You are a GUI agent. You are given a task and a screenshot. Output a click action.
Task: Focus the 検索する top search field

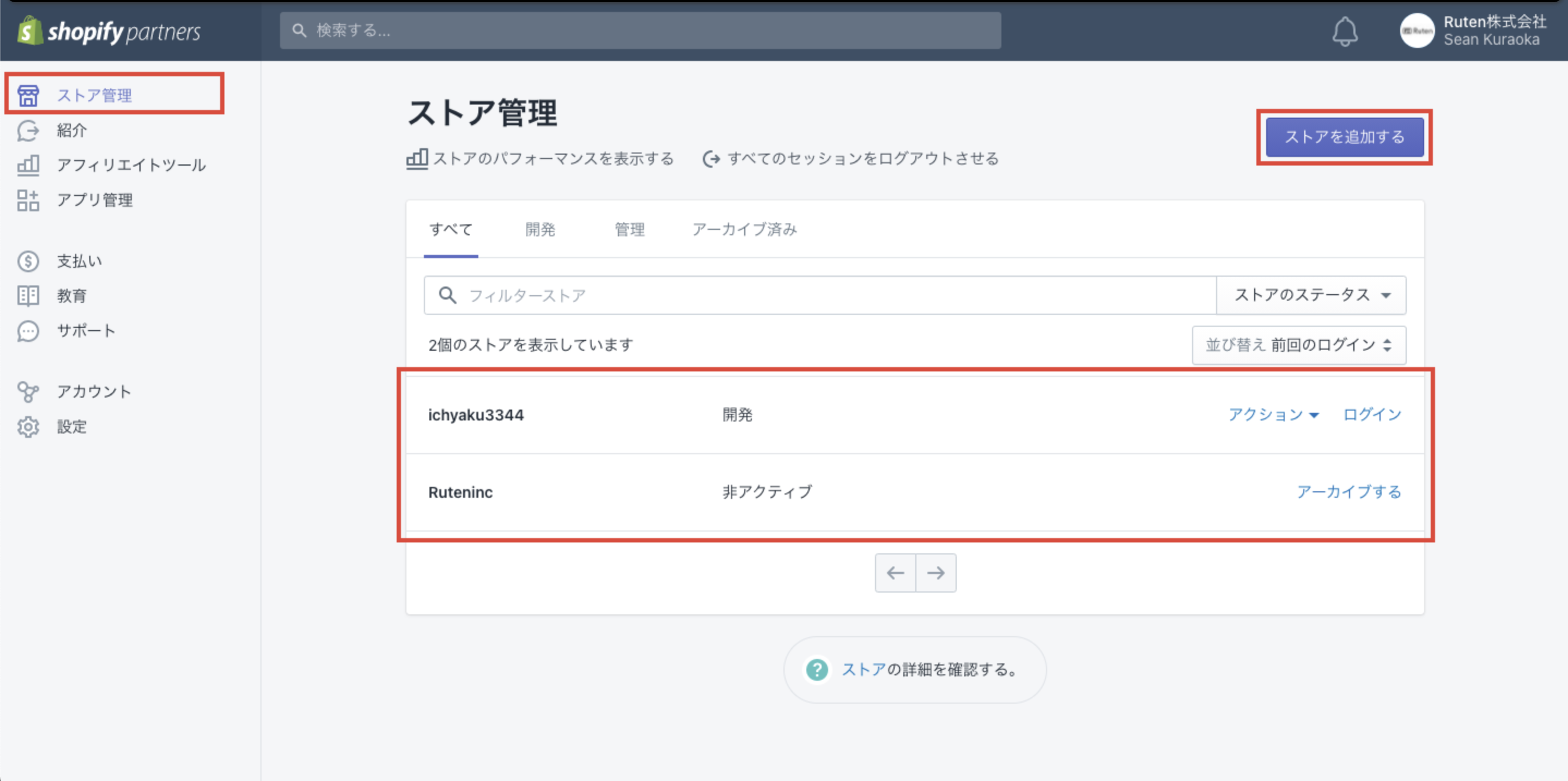(x=640, y=30)
